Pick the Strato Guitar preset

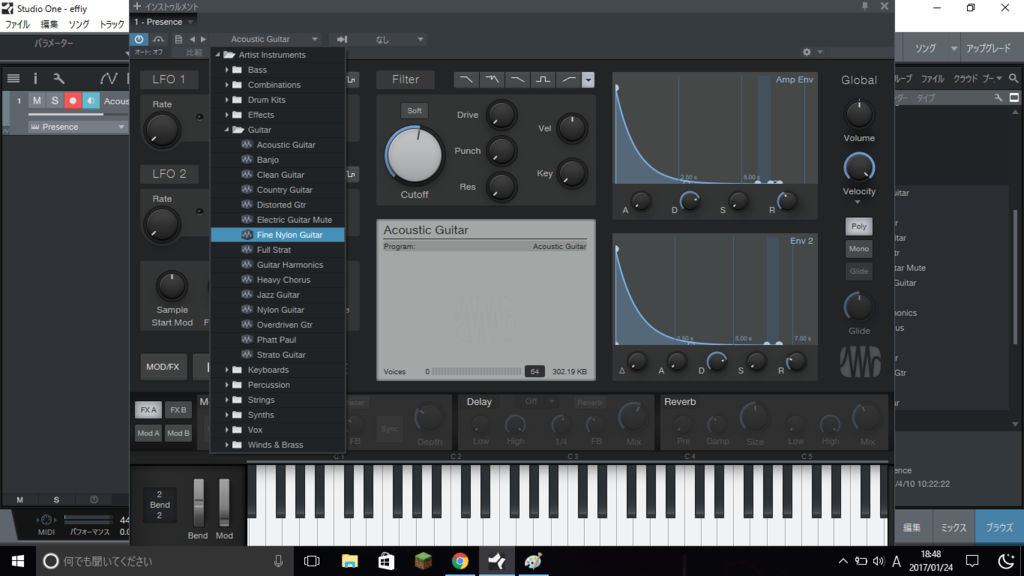click(278, 355)
